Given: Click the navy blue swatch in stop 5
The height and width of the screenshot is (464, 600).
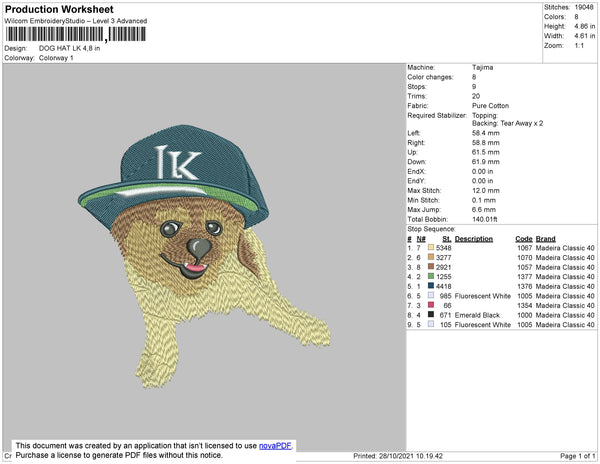Looking at the screenshot, I should coord(430,286).
